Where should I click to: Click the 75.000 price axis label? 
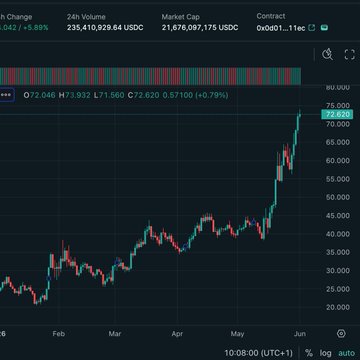pyautogui.click(x=338, y=106)
